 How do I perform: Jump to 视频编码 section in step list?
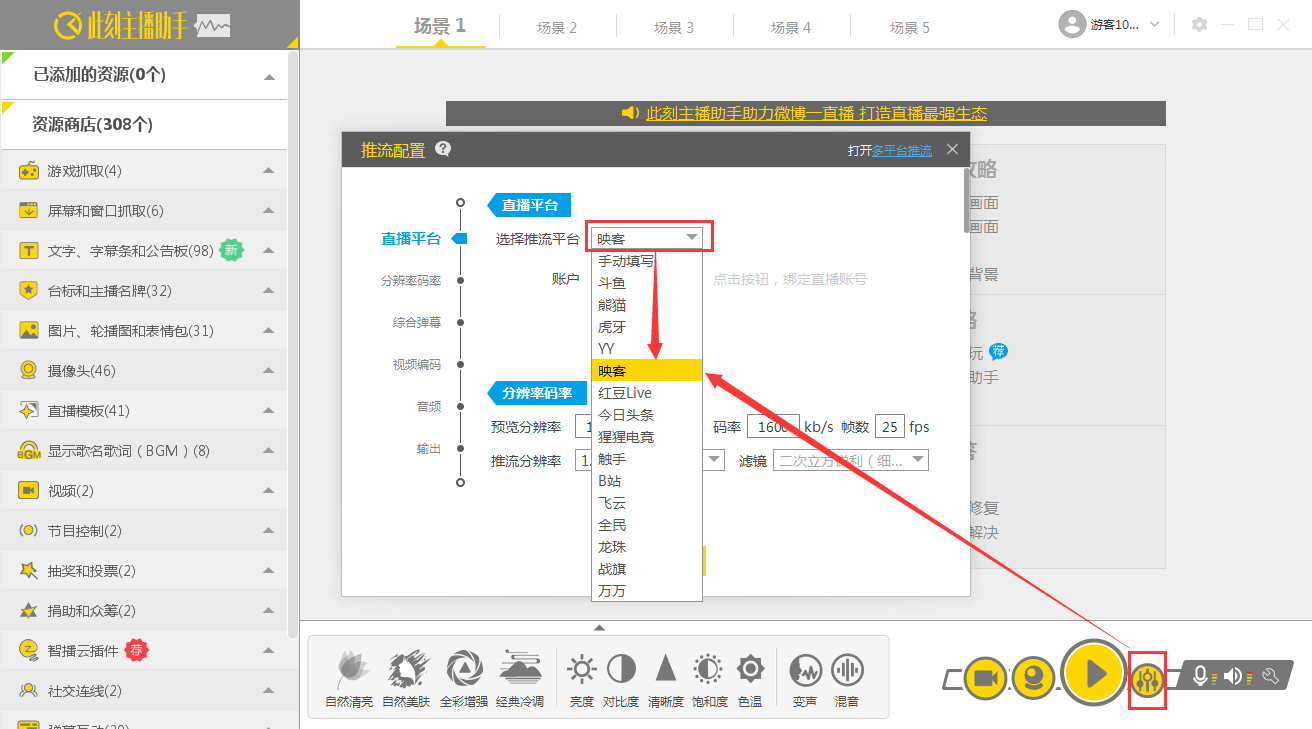pyautogui.click(x=416, y=365)
